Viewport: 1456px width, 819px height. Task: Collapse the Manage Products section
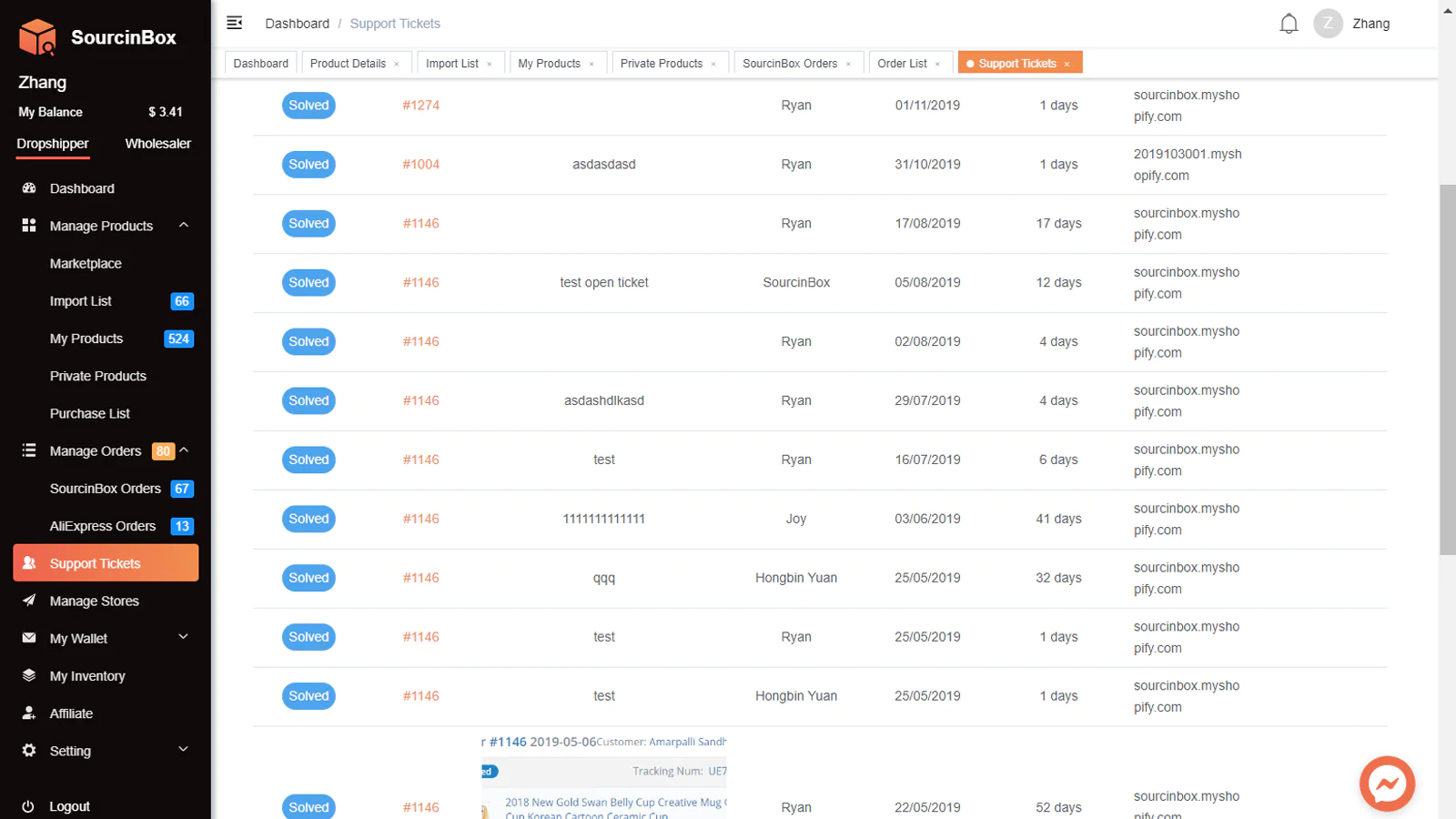click(184, 226)
